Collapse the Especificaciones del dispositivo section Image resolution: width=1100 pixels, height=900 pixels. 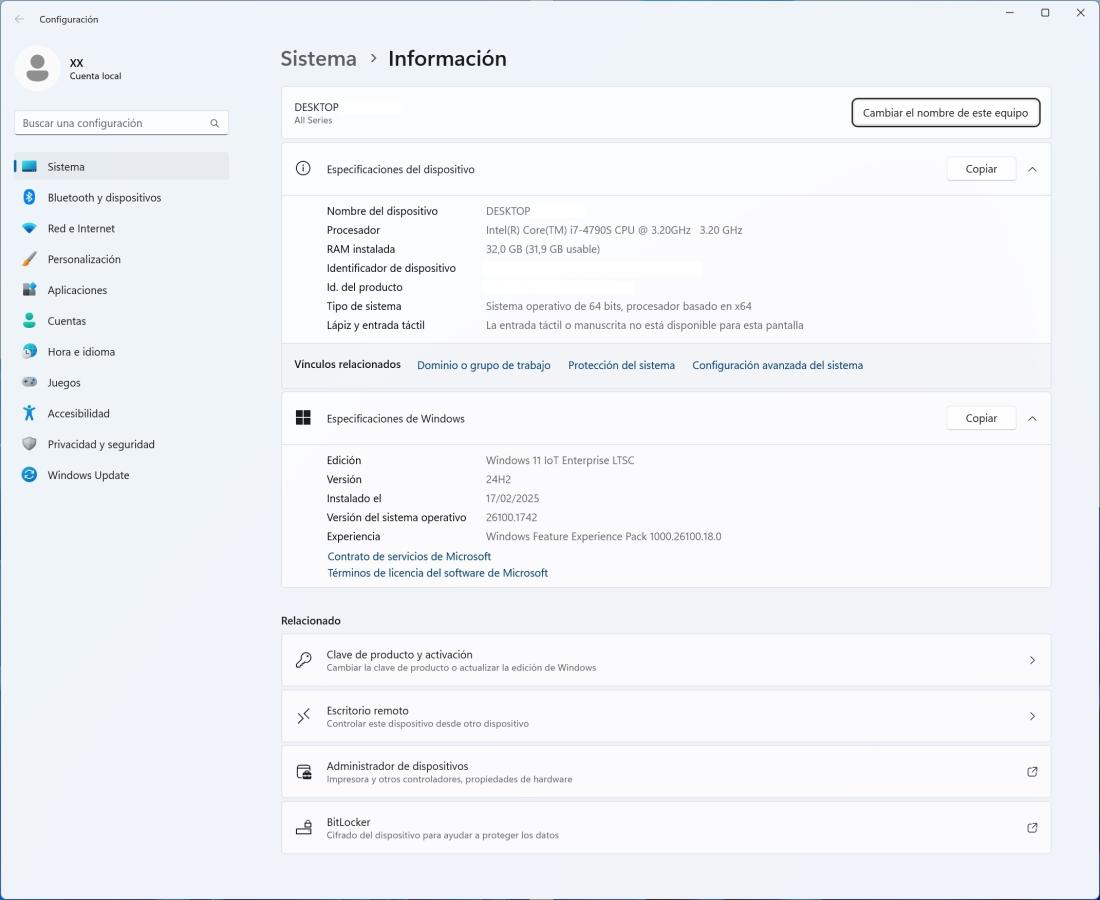click(1032, 169)
